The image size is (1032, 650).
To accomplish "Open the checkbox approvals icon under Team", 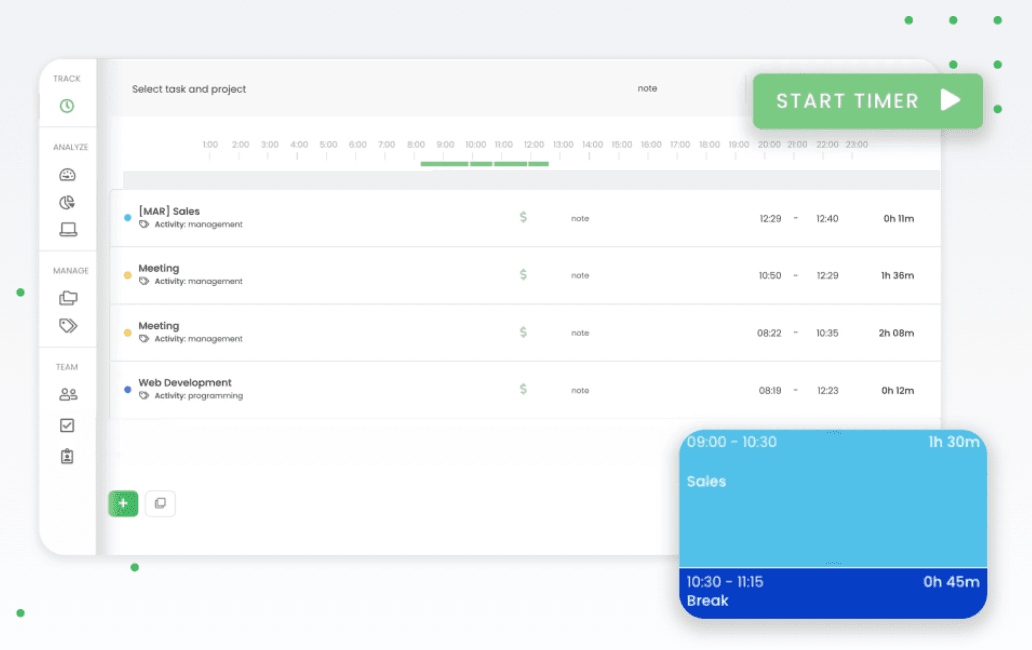I will pyautogui.click(x=67, y=426).
